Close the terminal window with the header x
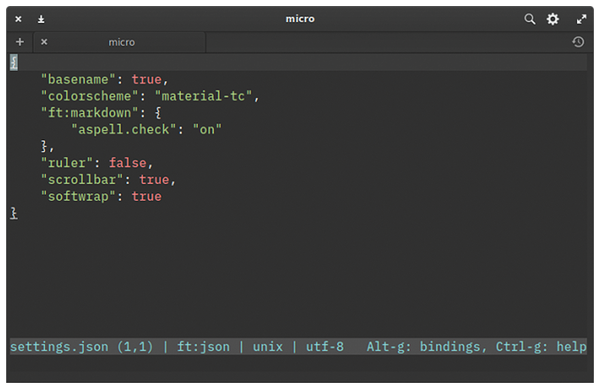This screenshot has height=389, width=600. pyautogui.click(x=18, y=19)
